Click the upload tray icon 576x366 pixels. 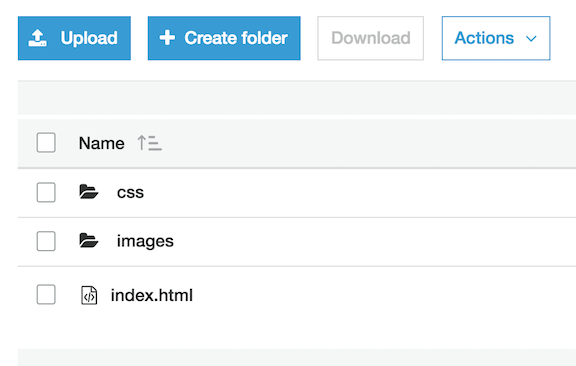click(x=37, y=38)
